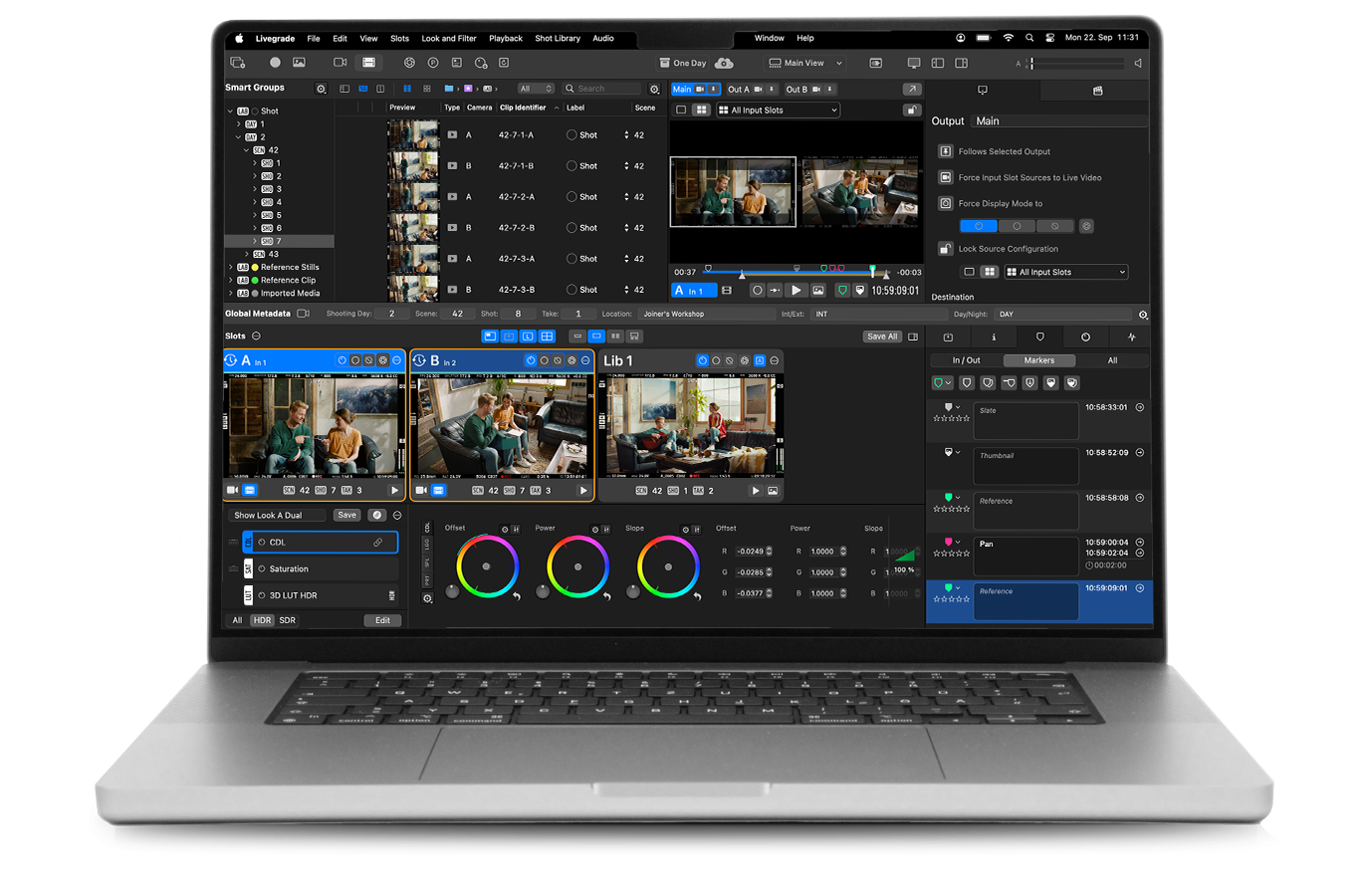1370x896 pixels.
Task: Click the cloud upload icon beside One Day
Action: (x=724, y=63)
